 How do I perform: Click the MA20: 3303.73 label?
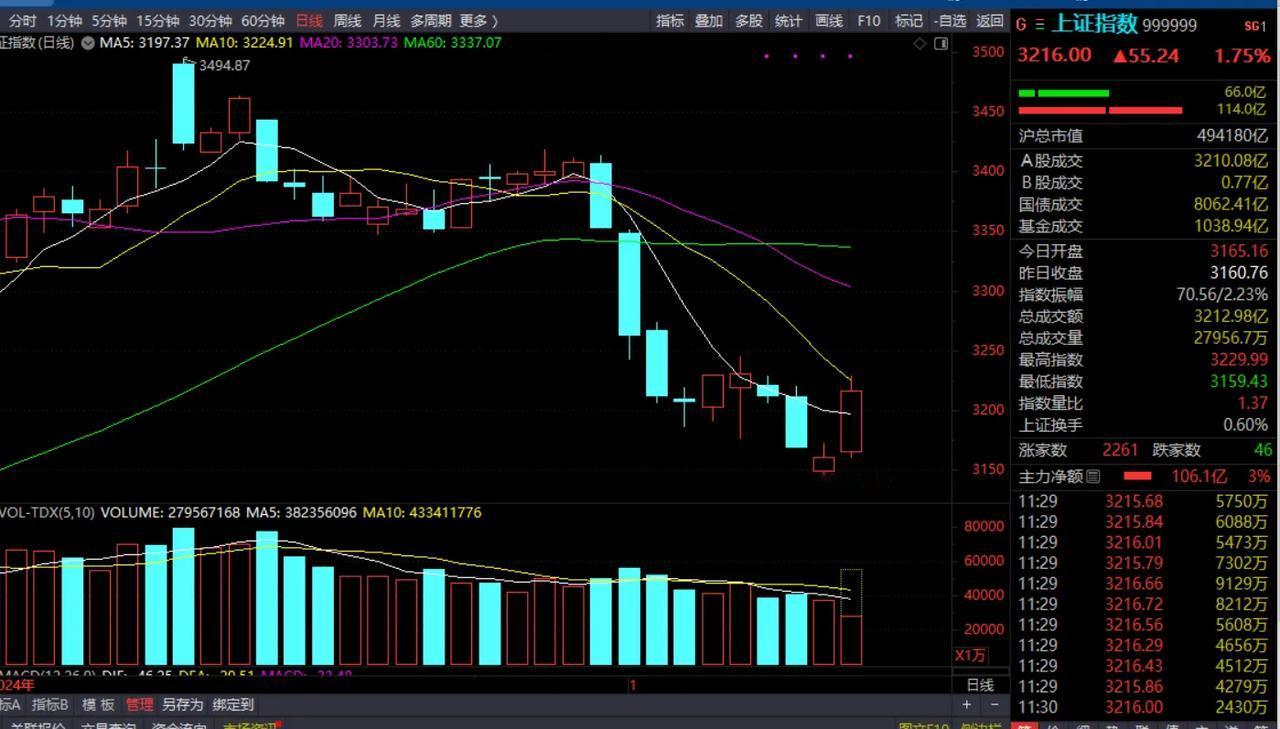(348, 42)
